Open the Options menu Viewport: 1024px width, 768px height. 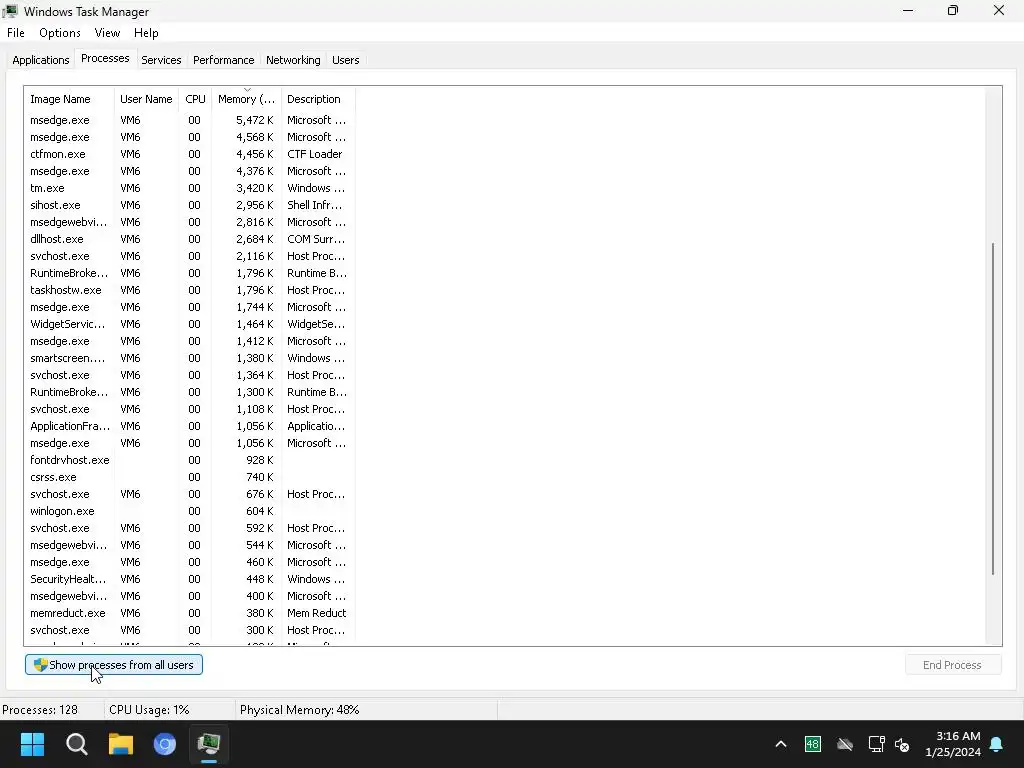pyautogui.click(x=60, y=33)
